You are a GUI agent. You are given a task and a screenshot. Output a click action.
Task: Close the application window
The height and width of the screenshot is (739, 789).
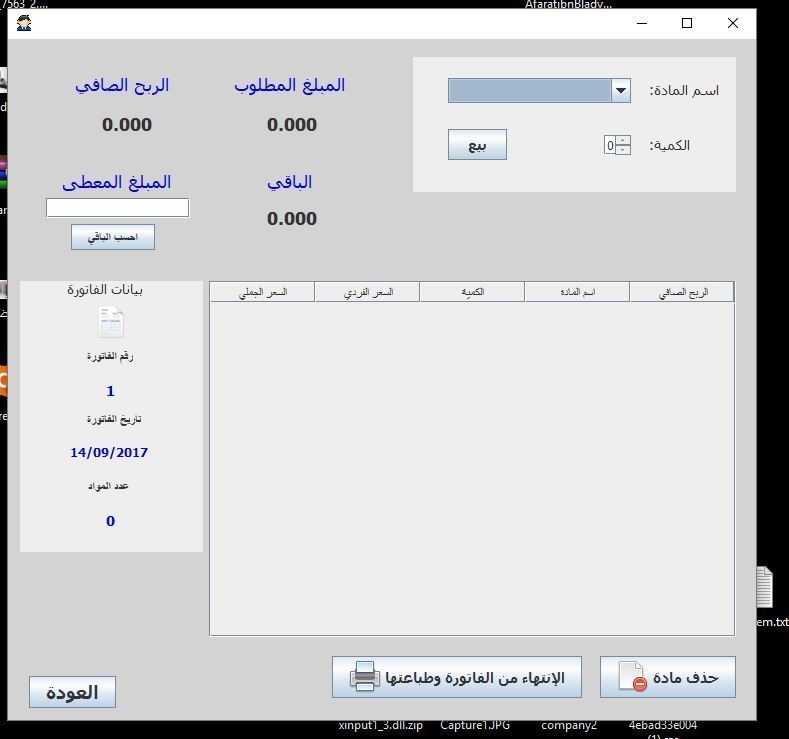point(733,23)
